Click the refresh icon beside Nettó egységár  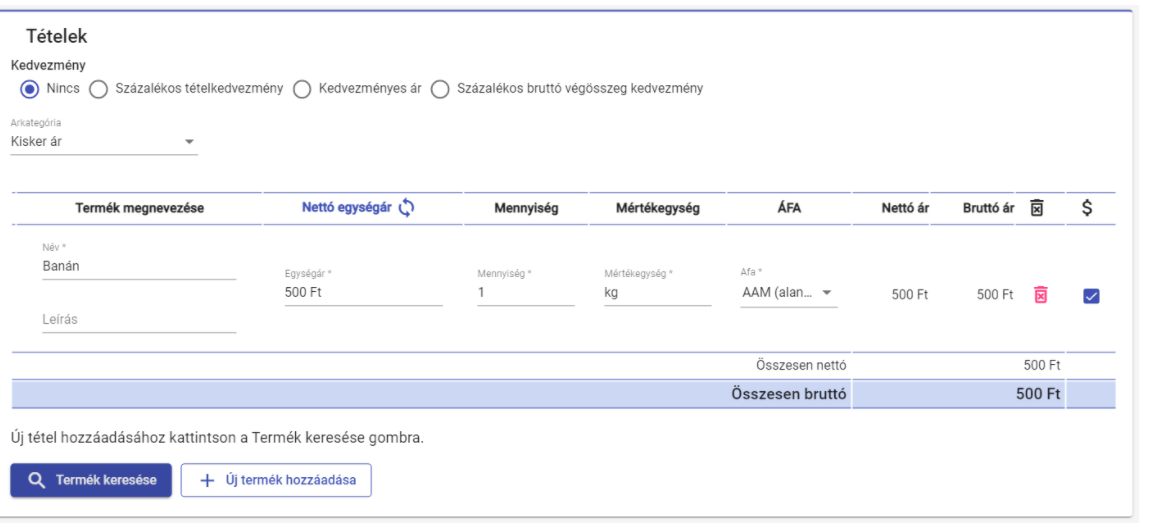point(407,208)
